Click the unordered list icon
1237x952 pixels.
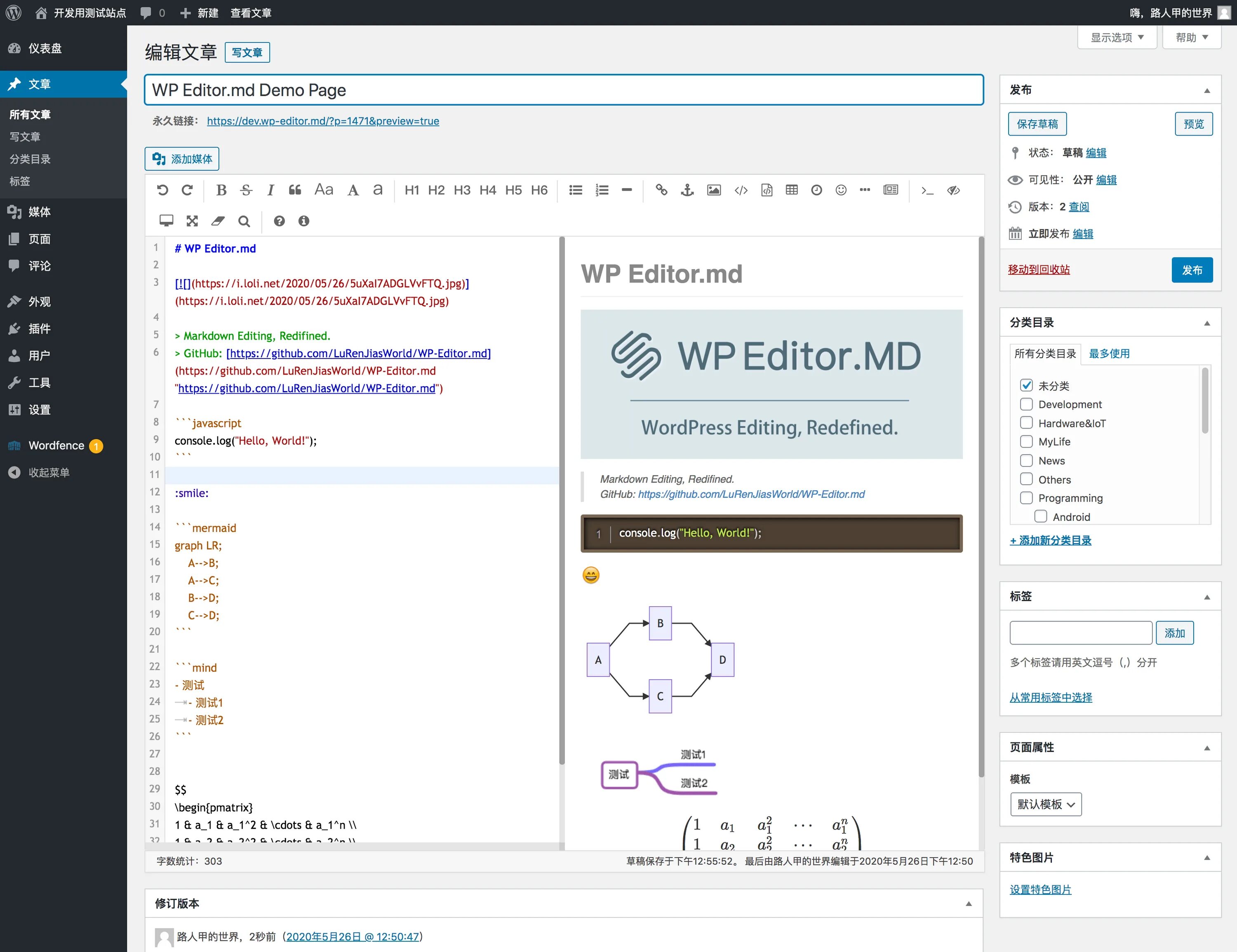point(576,190)
